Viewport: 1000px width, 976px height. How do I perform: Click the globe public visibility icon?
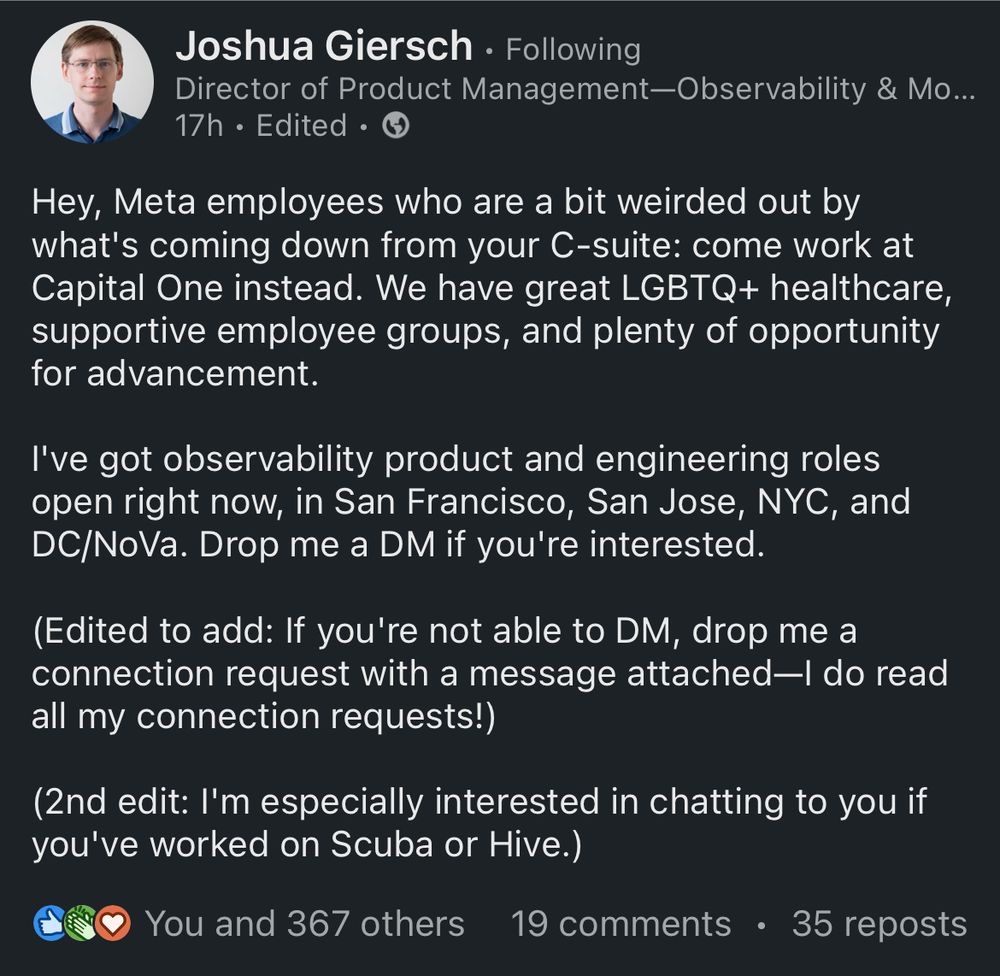point(396,126)
